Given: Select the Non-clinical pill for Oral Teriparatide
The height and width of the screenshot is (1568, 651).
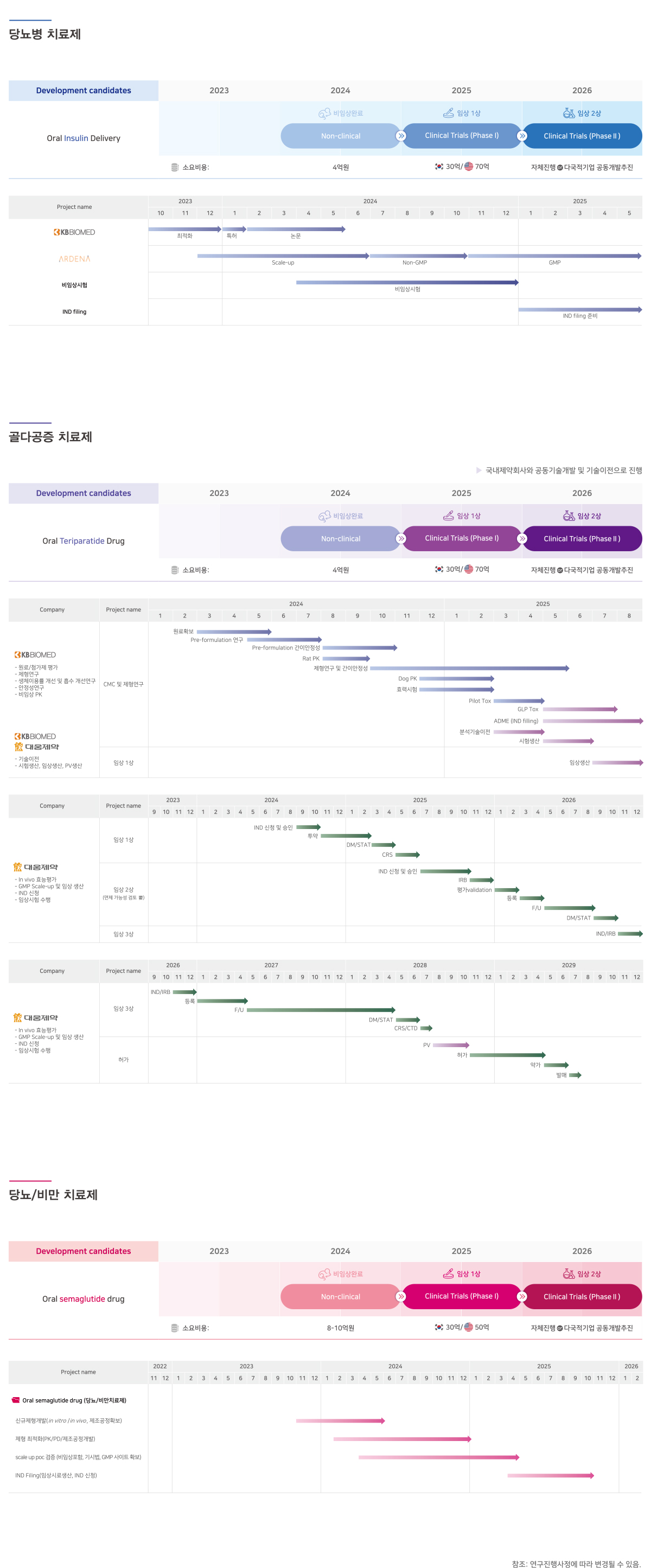Looking at the screenshot, I should pyautogui.click(x=340, y=539).
